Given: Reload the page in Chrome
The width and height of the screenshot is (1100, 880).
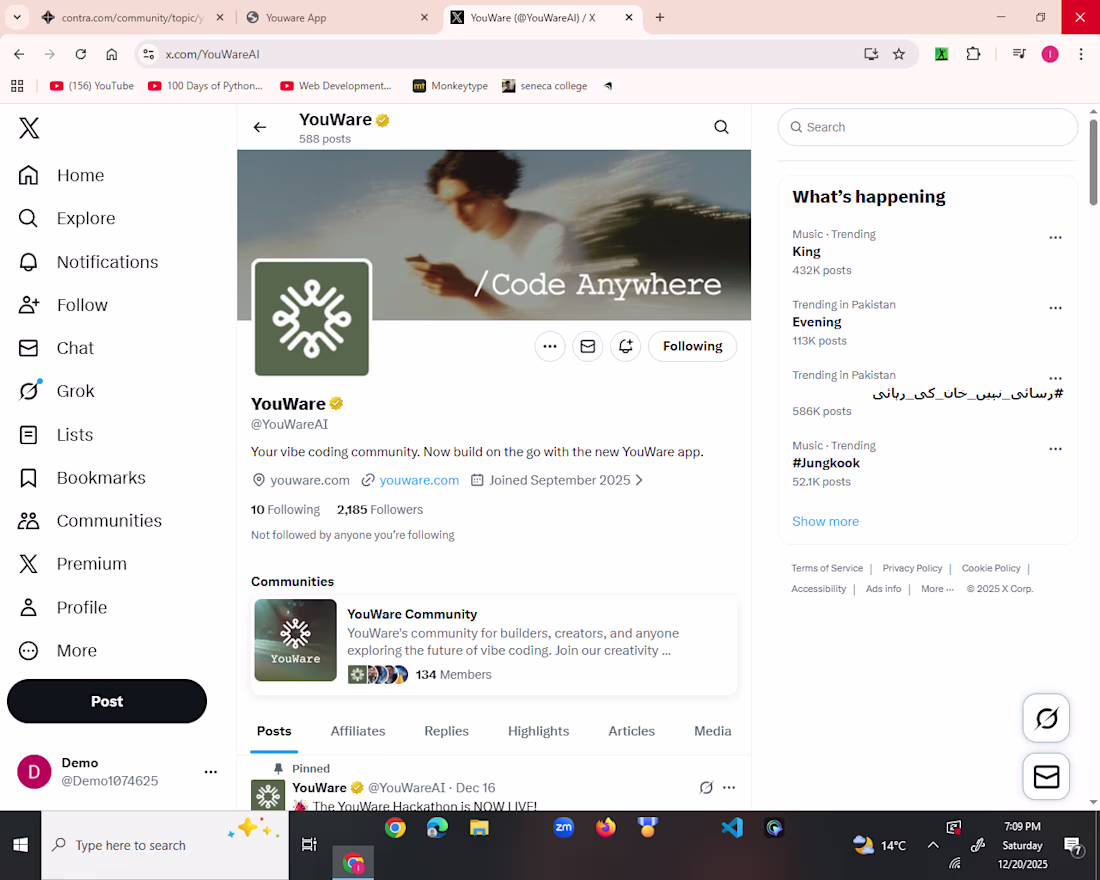Looking at the screenshot, I should pos(81,54).
